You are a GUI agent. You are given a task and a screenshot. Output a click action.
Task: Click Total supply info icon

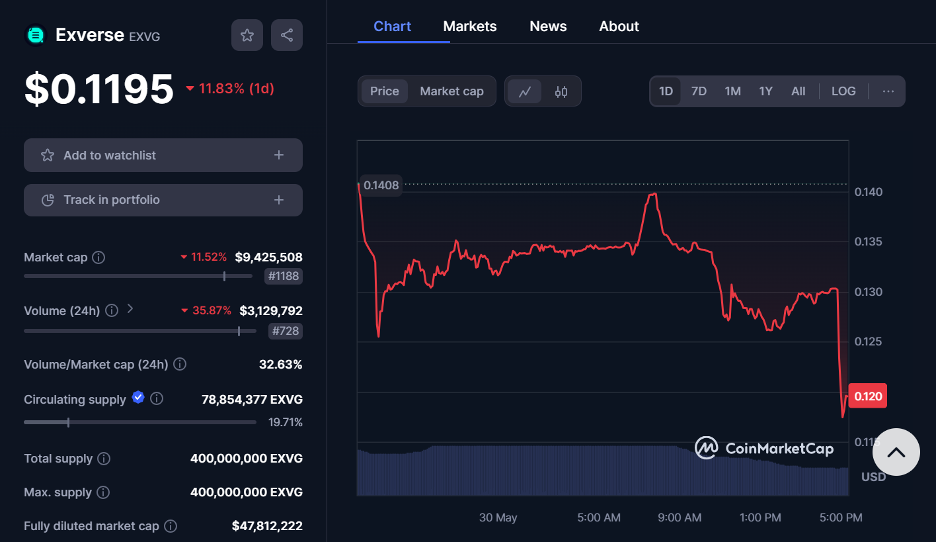[x=104, y=458]
